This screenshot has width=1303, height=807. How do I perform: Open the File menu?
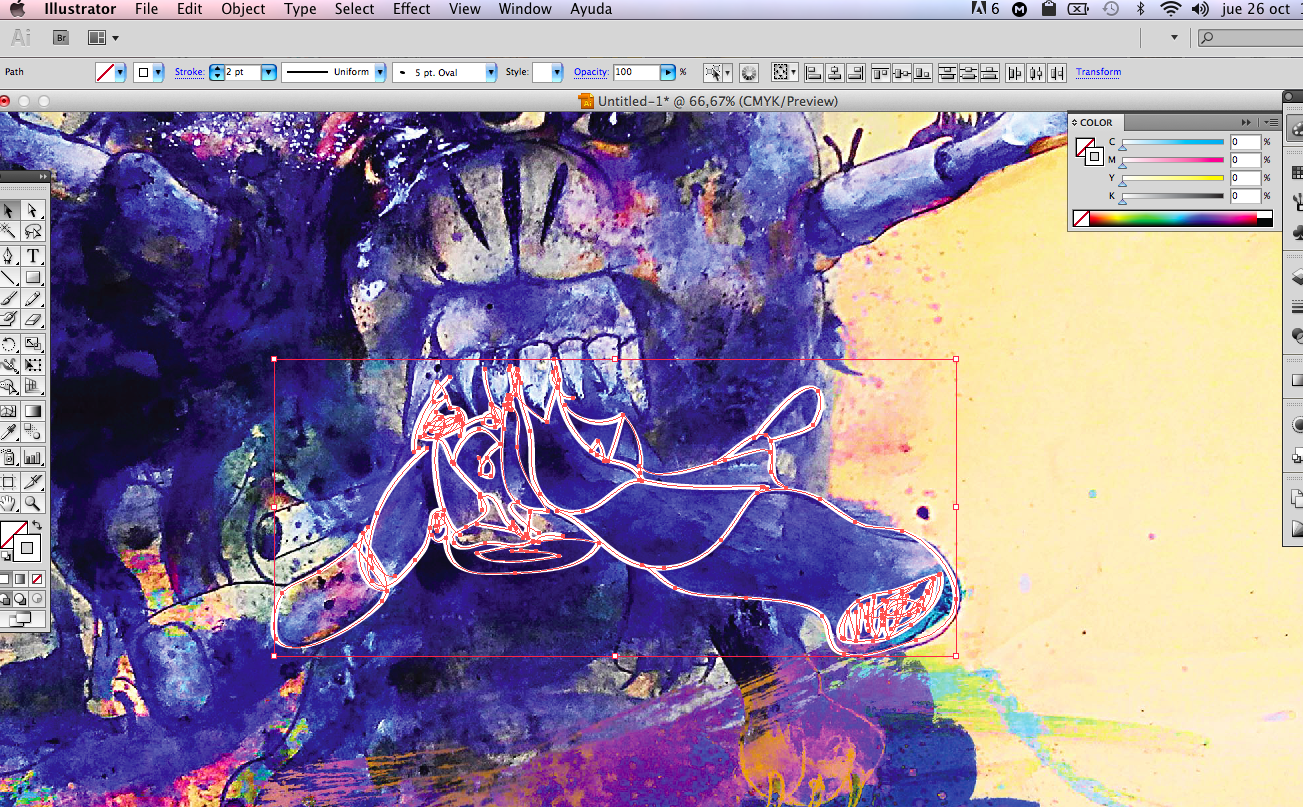point(146,9)
